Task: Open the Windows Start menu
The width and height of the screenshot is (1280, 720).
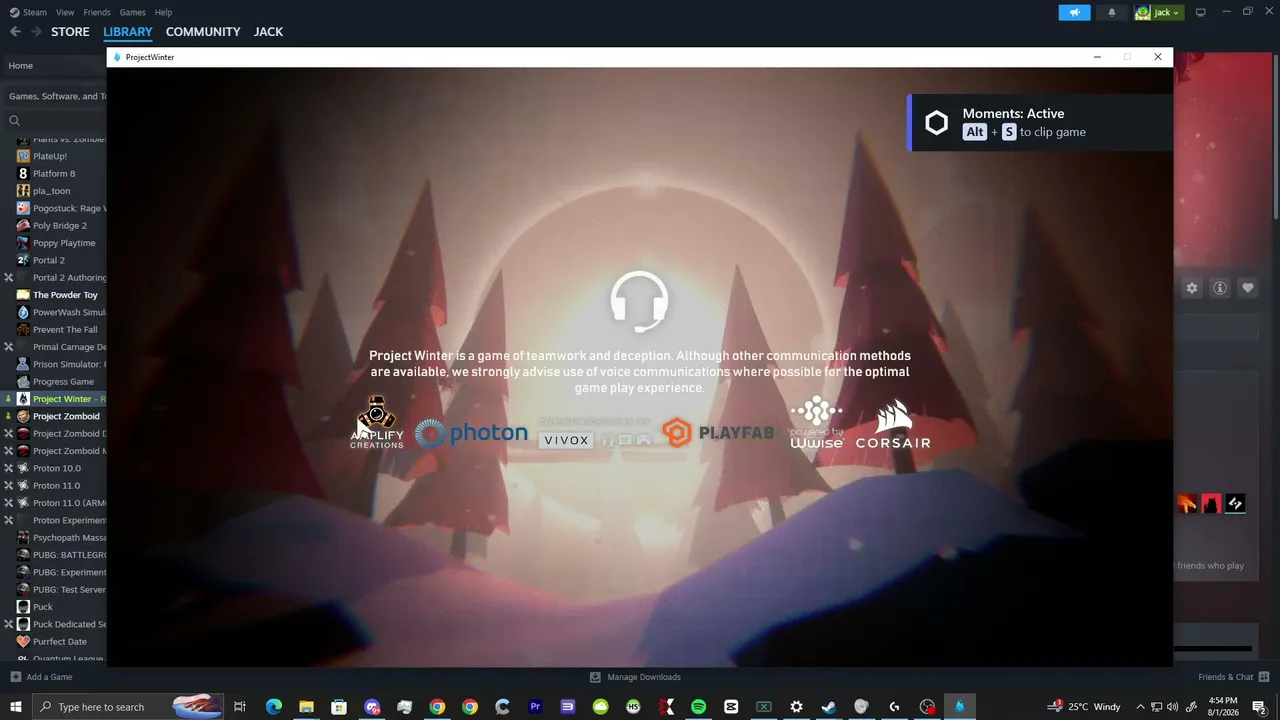Action: (16, 707)
